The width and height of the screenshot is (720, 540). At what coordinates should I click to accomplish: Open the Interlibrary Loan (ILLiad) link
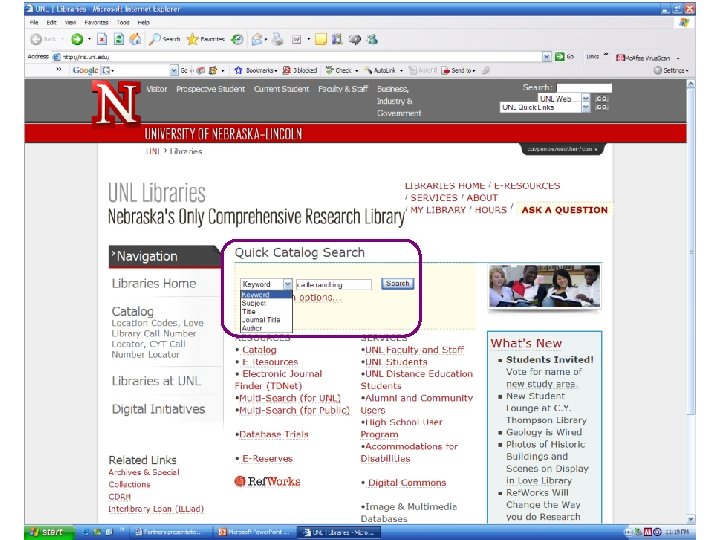(156, 509)
